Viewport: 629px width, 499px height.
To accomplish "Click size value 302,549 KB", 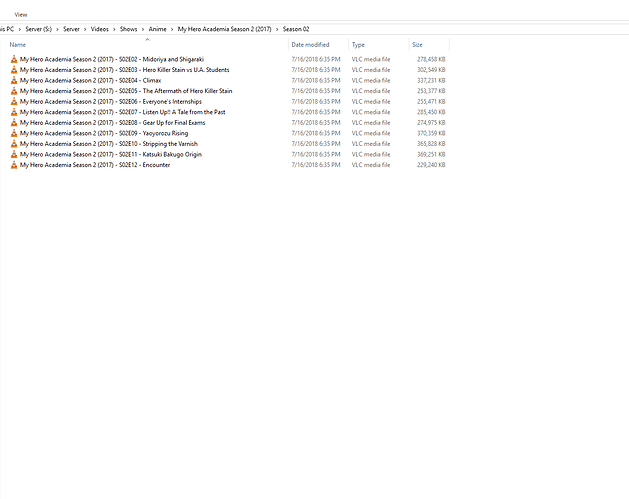I will (431, 70).
